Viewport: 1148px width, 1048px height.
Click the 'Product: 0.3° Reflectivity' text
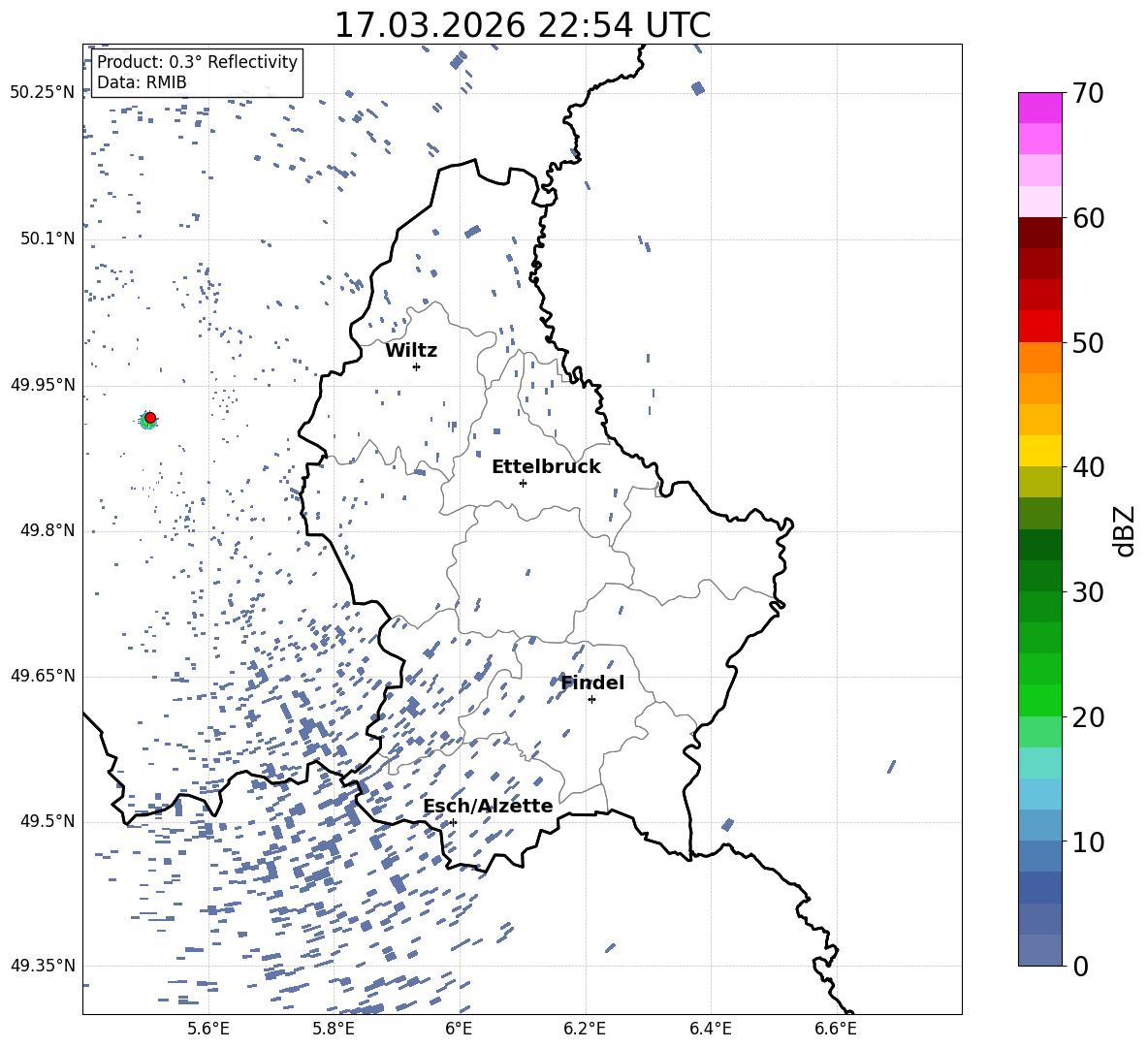point(197,61)
